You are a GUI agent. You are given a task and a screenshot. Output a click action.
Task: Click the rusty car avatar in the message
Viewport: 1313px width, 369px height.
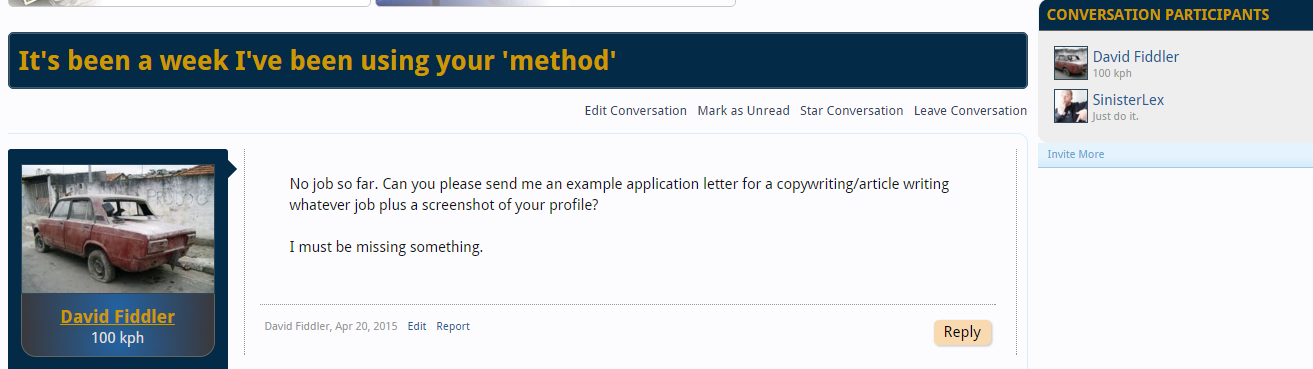pyautogui.click(x=118, y=229)
